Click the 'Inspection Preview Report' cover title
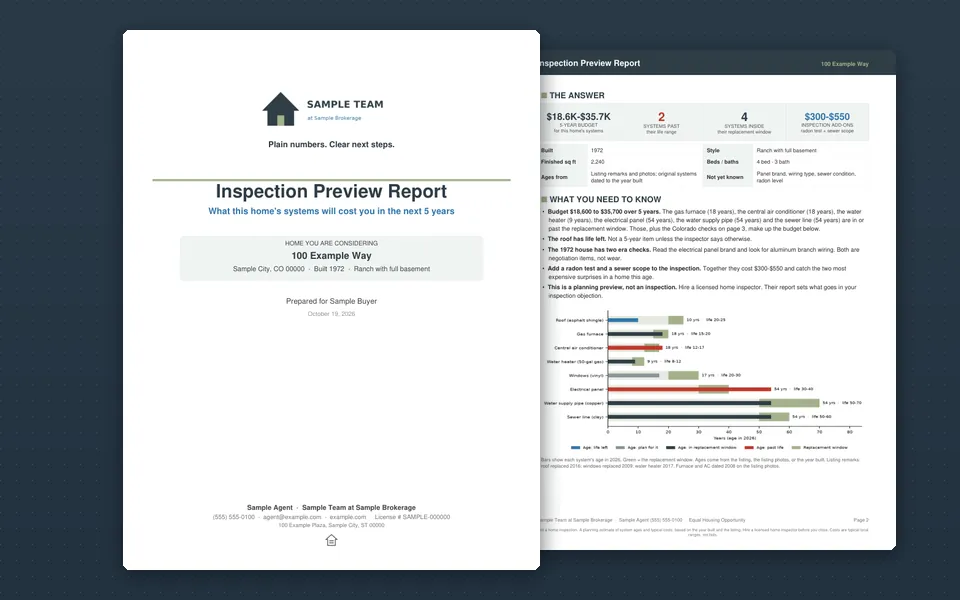The image size is (960, 600). point(331,191)
